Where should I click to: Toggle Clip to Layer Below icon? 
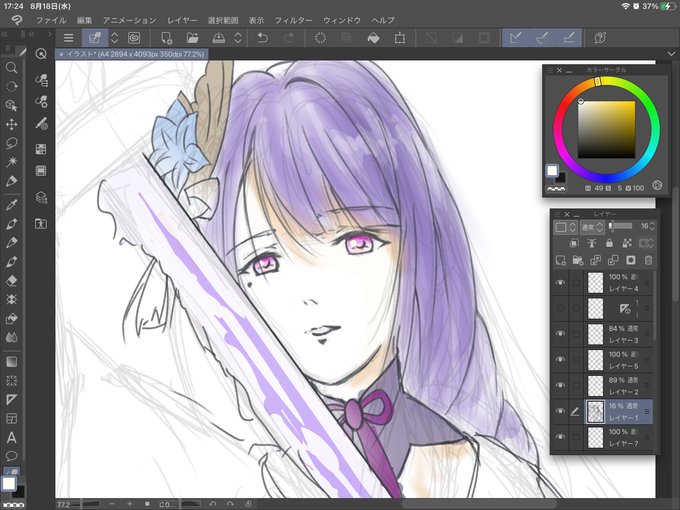coord(574,243)
